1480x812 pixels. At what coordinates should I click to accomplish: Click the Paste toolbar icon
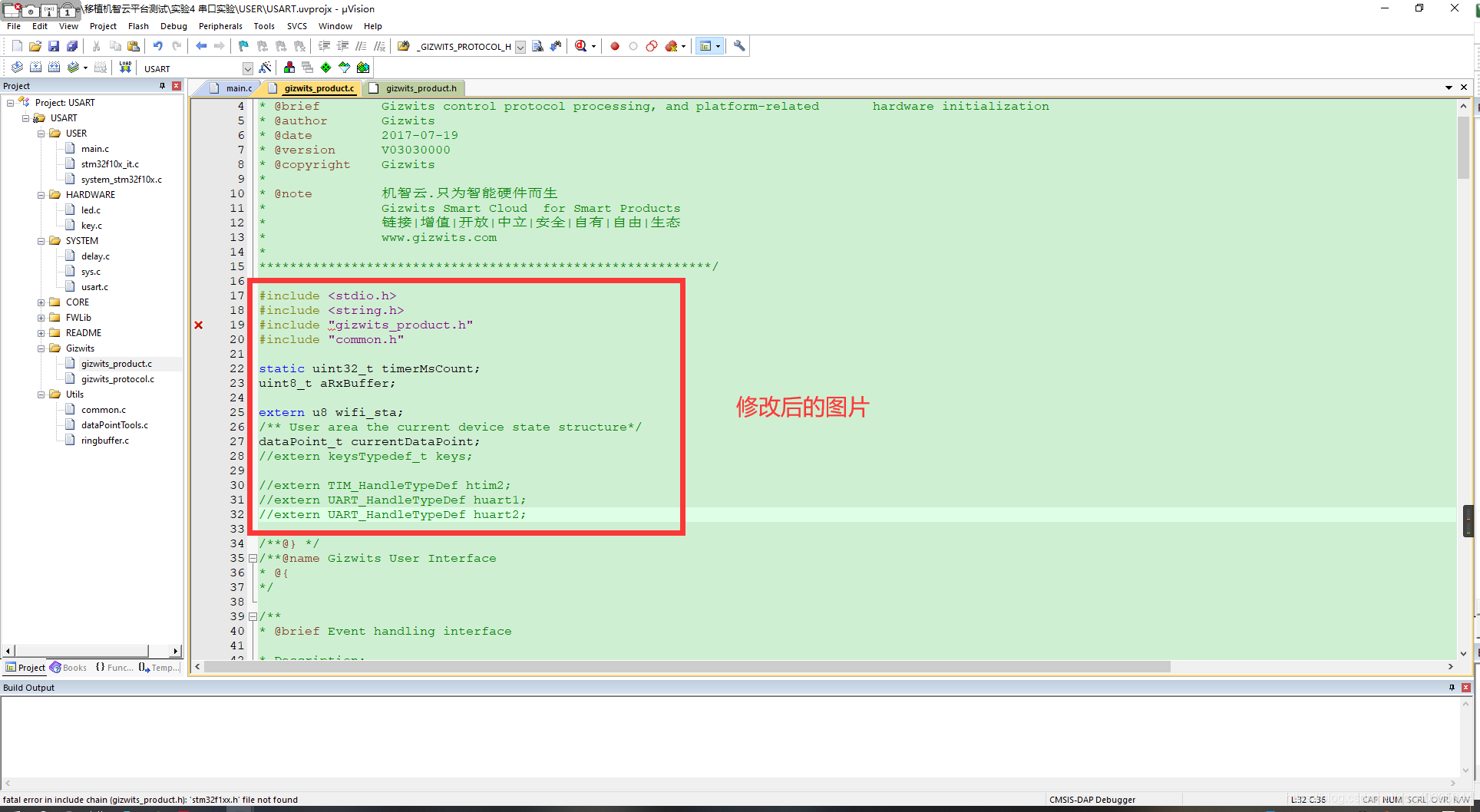coord(134,46)
